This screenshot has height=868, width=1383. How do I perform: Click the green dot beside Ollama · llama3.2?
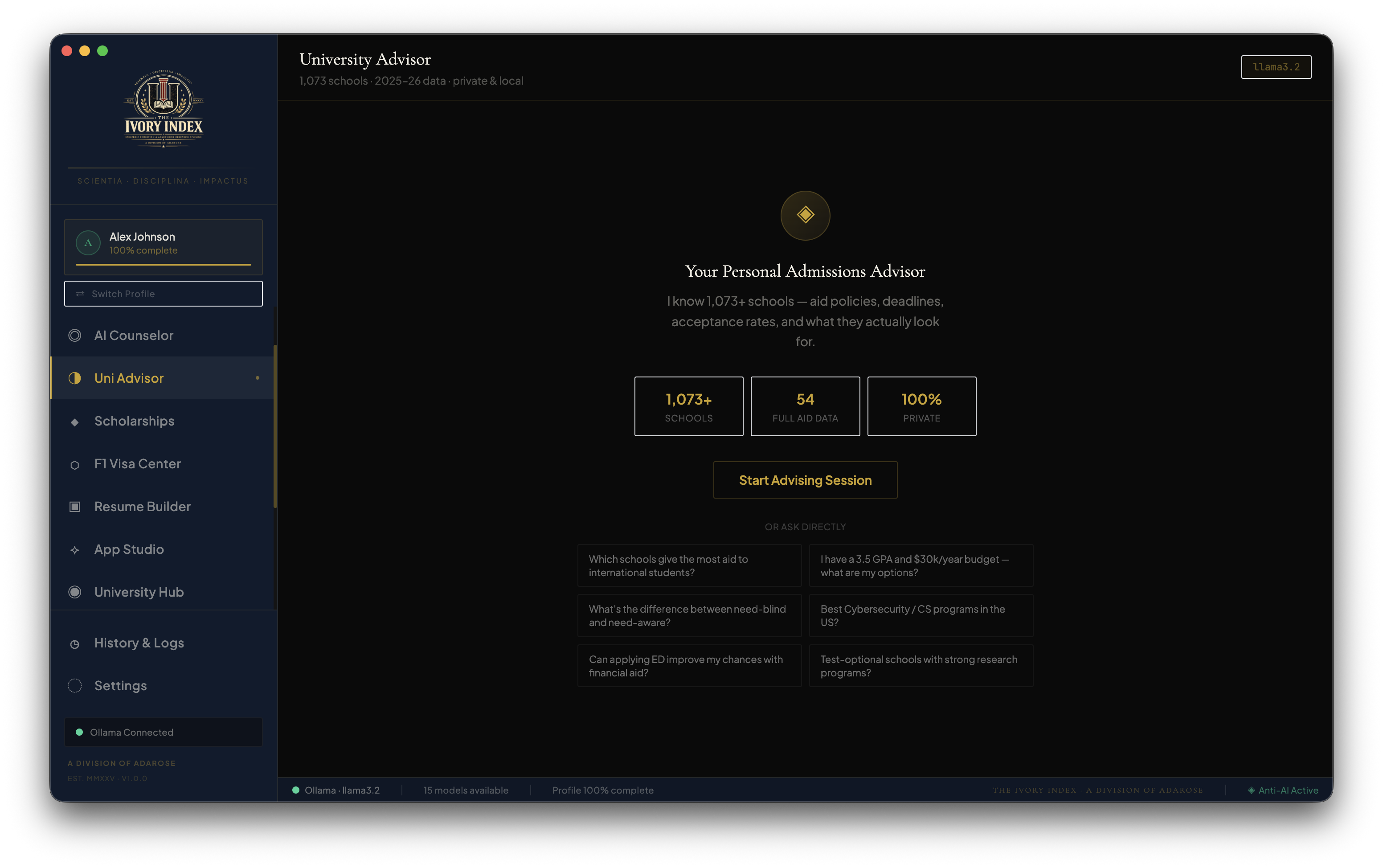point(295,790)
